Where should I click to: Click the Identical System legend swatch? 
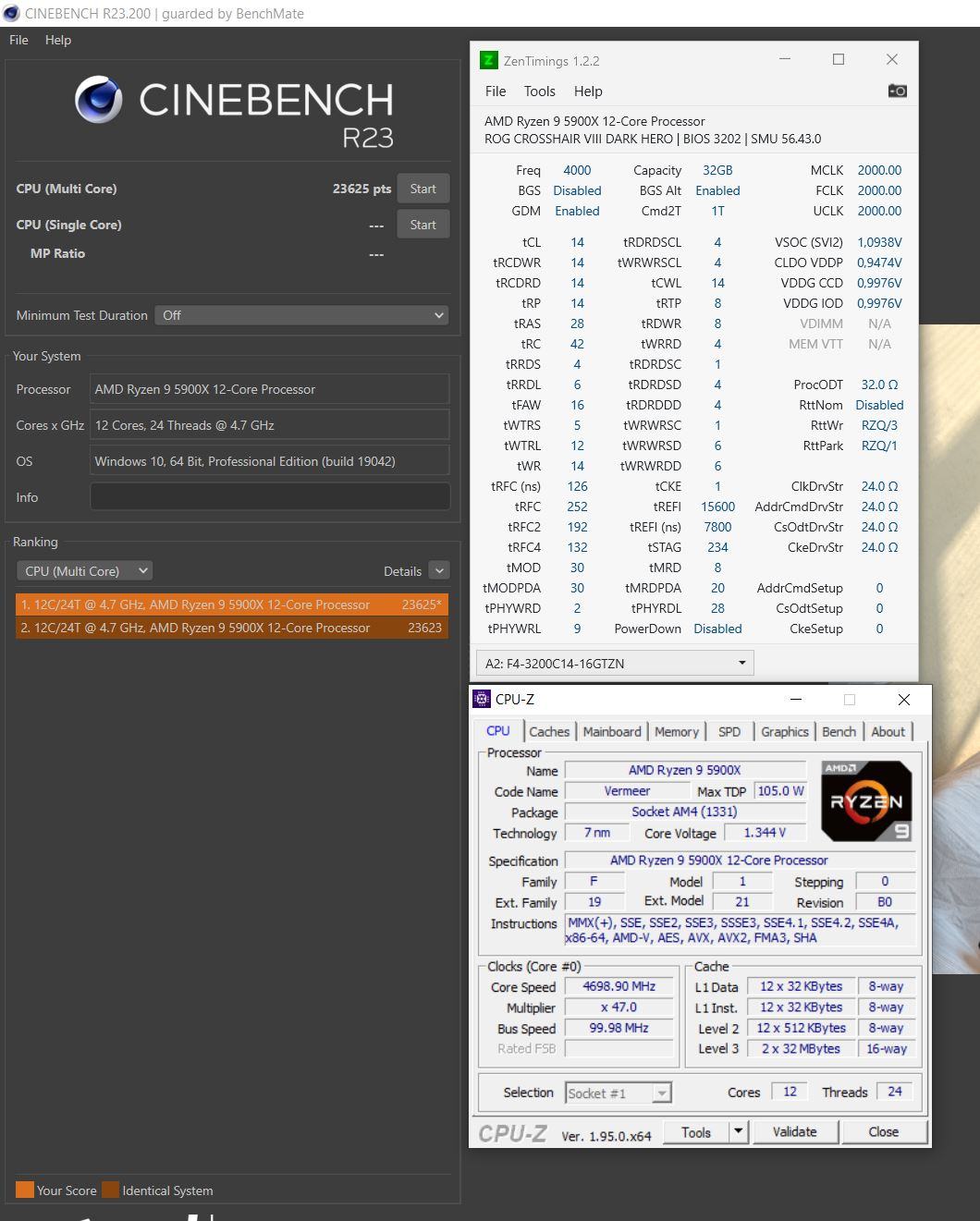point(110,1190)
